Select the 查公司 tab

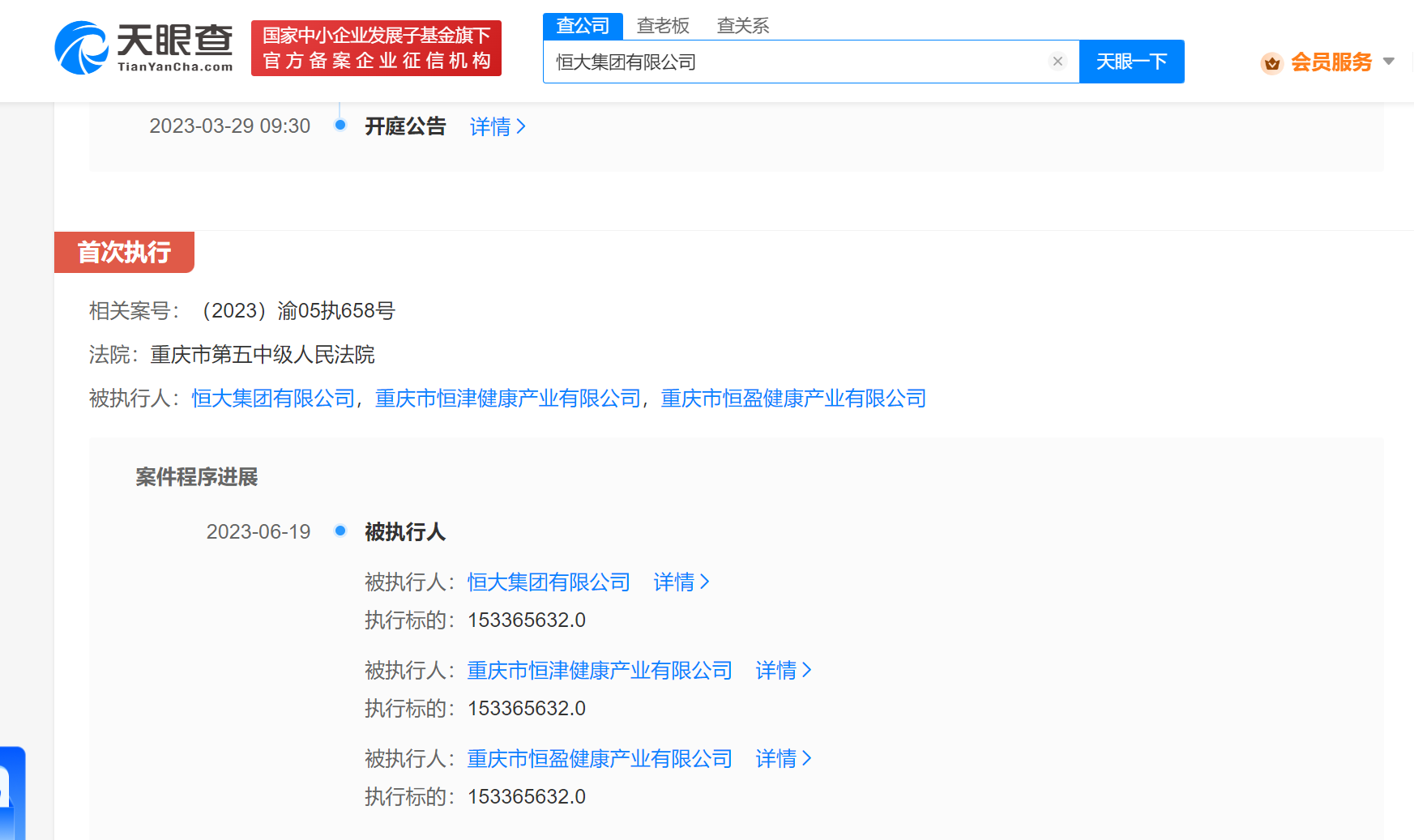pyautogui.click(x=582, y=26)
